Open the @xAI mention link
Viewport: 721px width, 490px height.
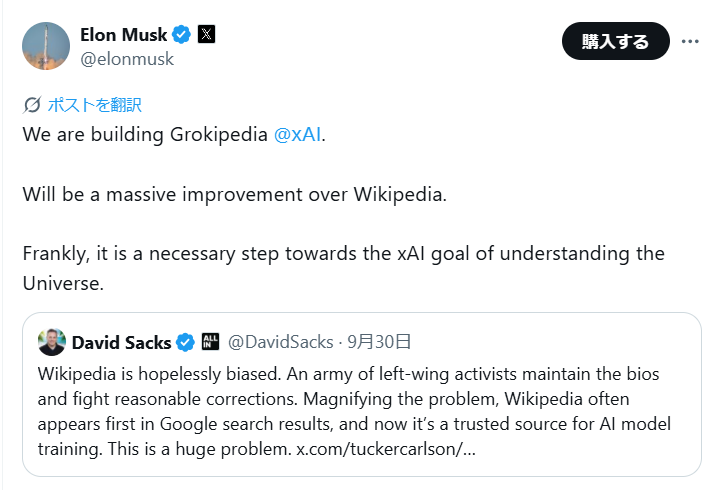tap(297, 134)
